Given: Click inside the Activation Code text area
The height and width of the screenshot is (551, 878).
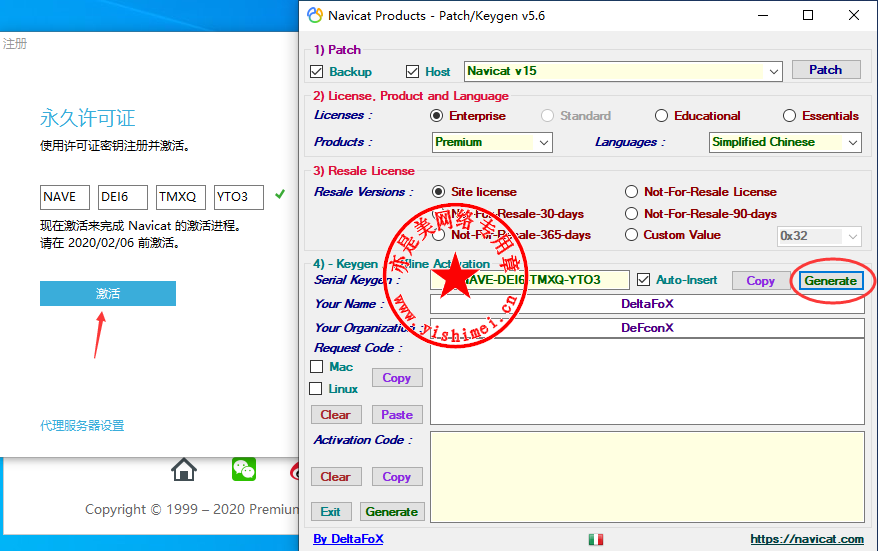Looking at the screenshot, I should (x=647, y=477).
